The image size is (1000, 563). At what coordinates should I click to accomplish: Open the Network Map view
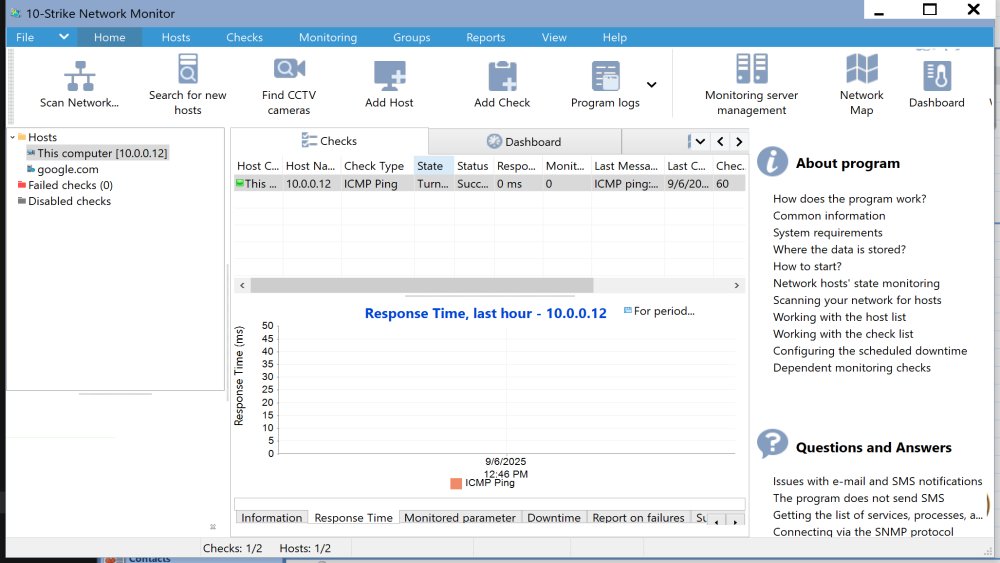click(861, 70)
